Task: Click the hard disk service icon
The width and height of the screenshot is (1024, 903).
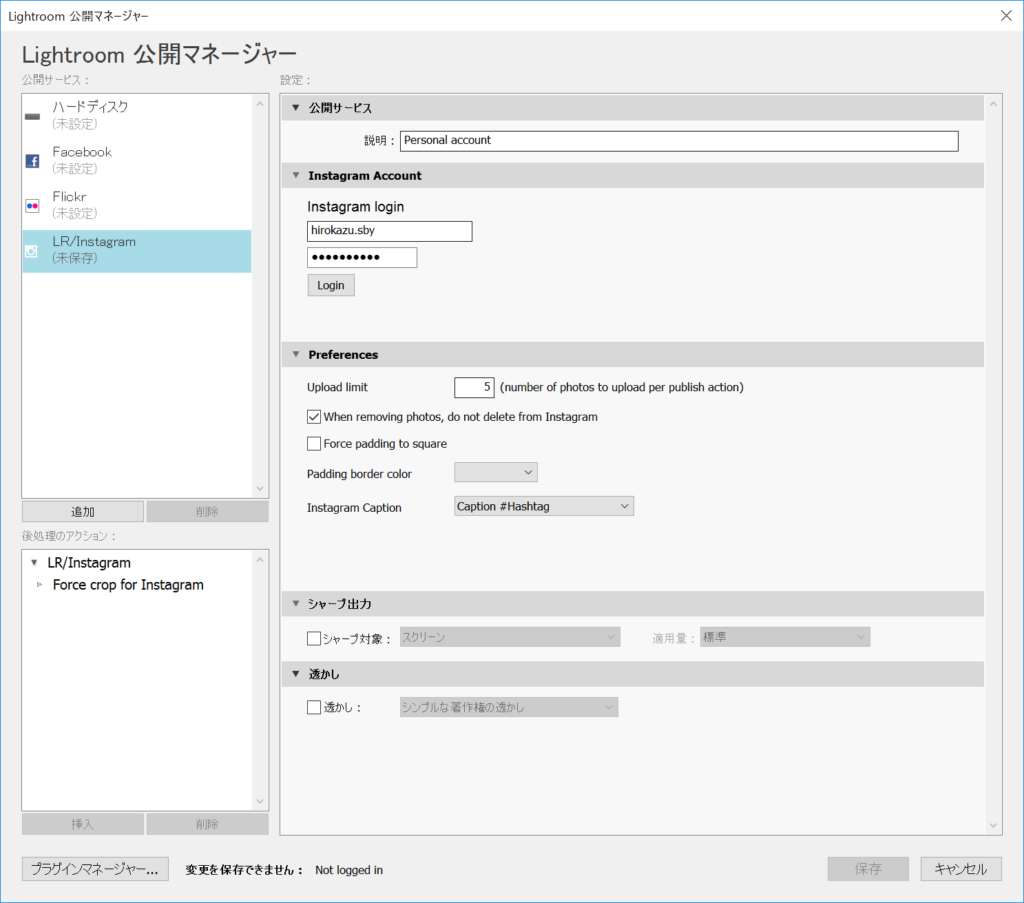Action: pos(32,116)
